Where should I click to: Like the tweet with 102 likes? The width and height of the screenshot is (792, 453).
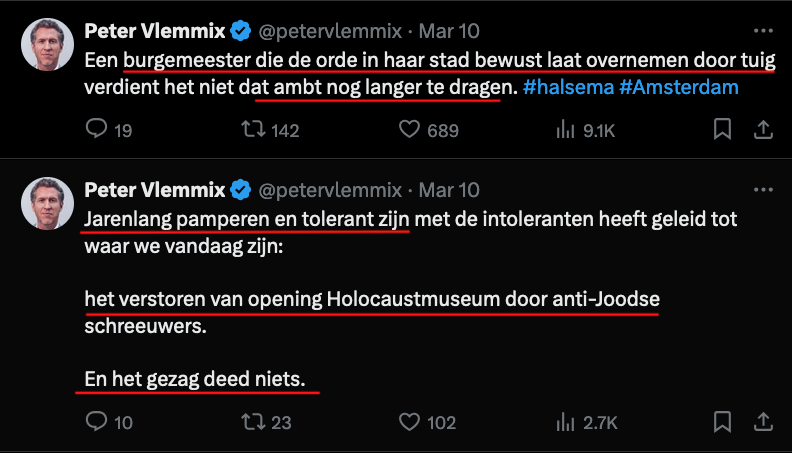click(408, 422)
